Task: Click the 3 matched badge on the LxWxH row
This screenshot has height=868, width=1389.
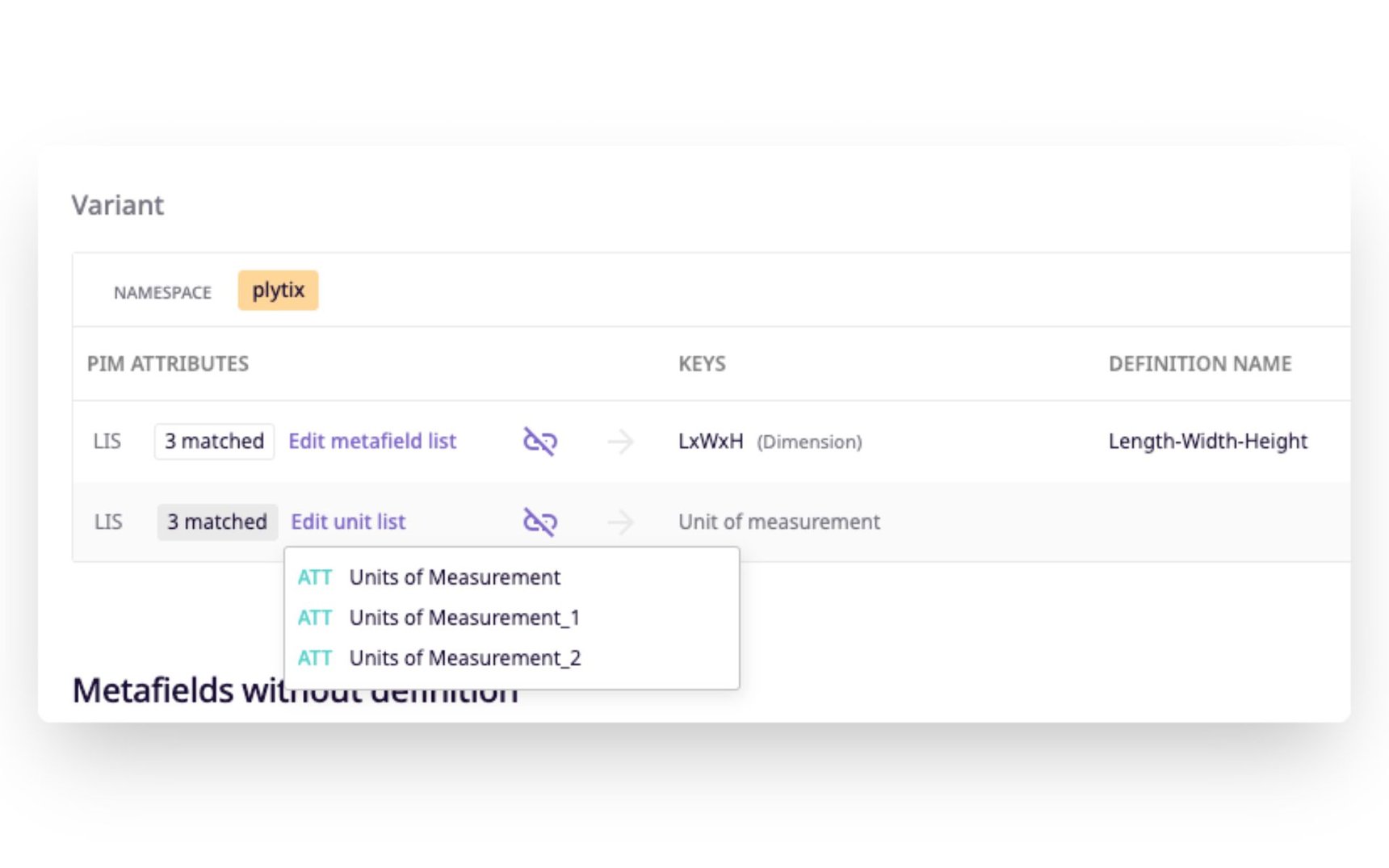Action: tap(213, 441)
